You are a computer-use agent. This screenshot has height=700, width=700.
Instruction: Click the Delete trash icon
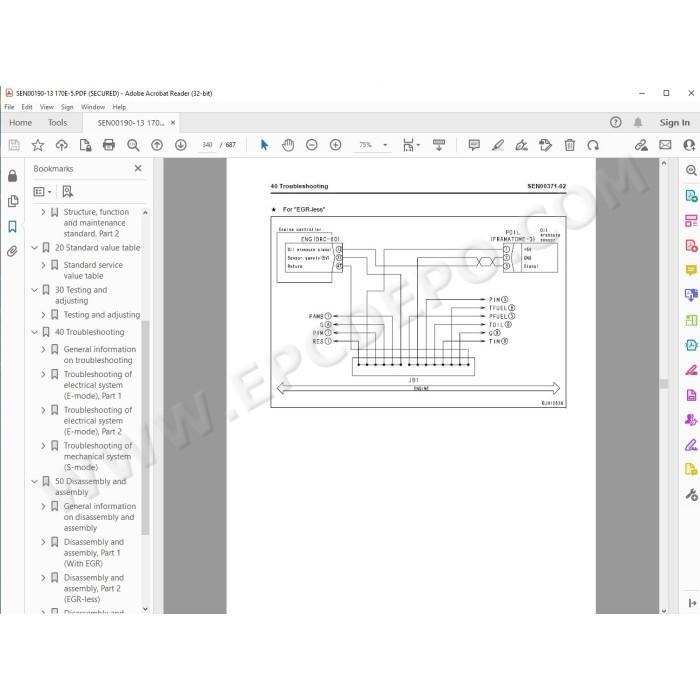569,145
